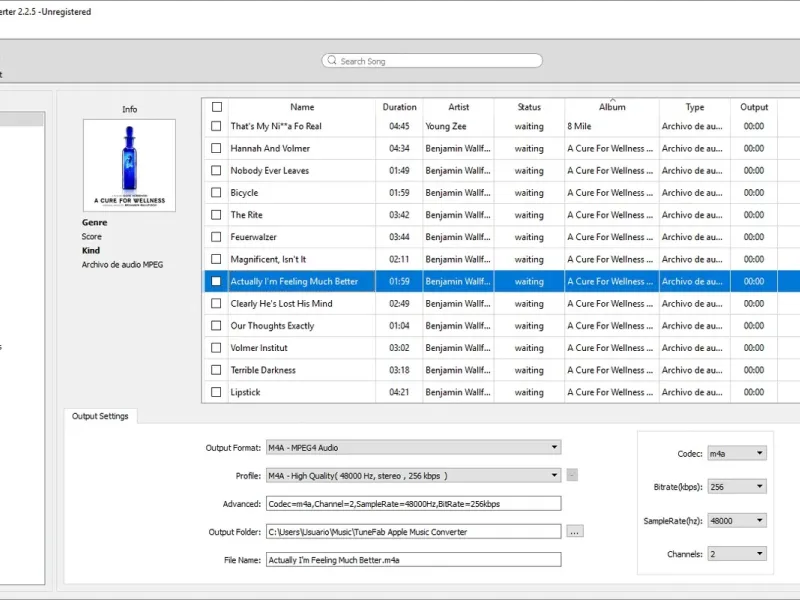
Task: Change the Bitrate(kbps) dropdown value
Action: point(736,487)
